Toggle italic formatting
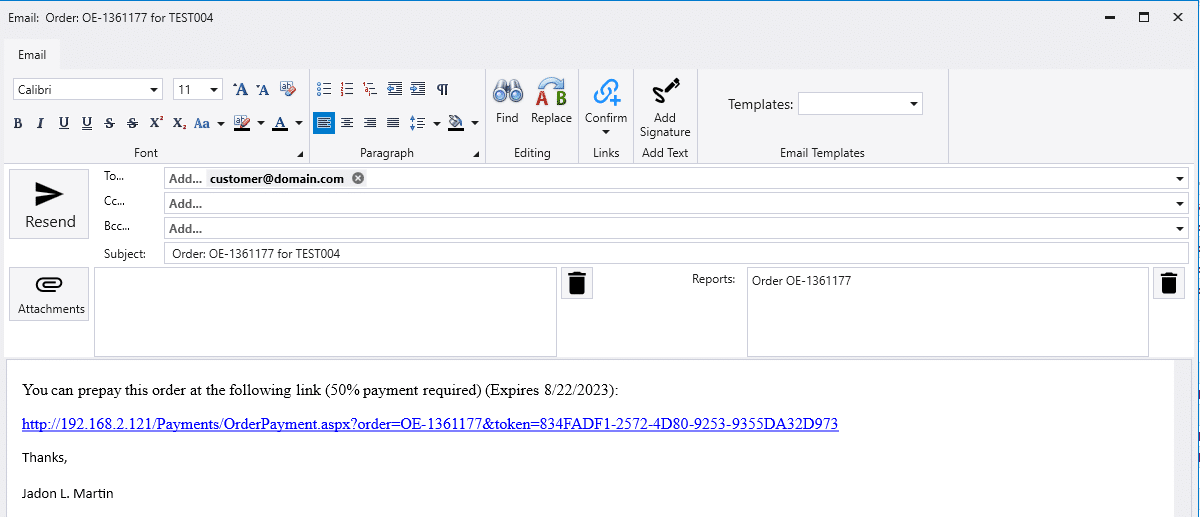The width and height of the screenshot is (1200, 517). 41,123
